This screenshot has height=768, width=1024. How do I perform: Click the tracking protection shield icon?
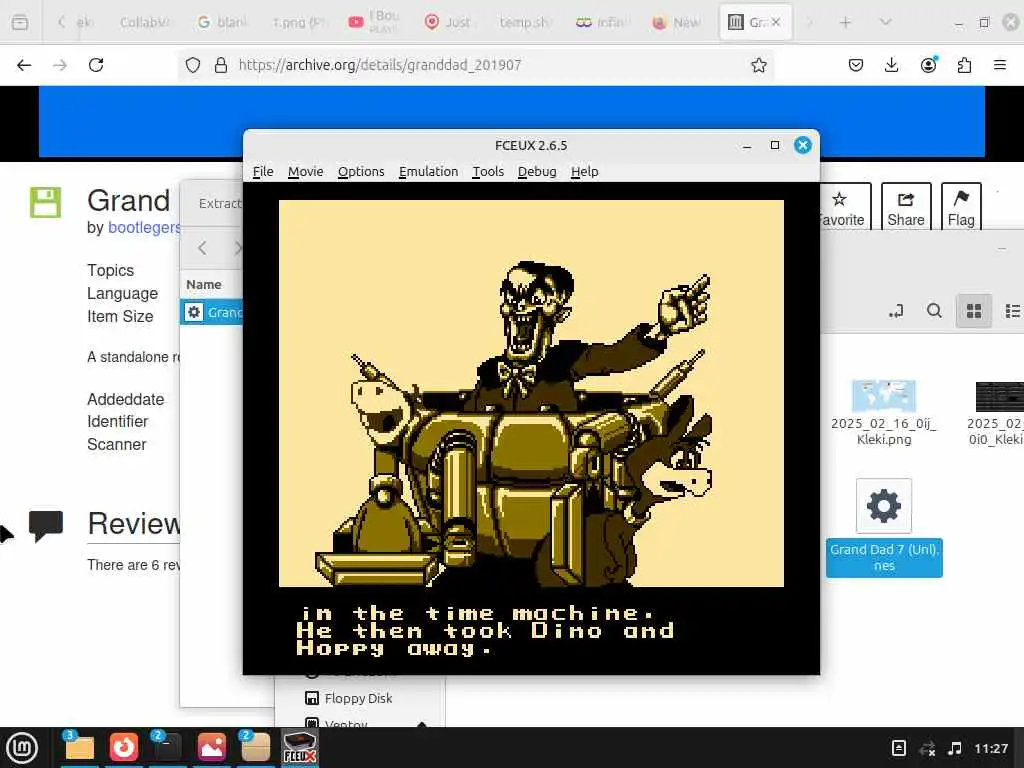193,65
